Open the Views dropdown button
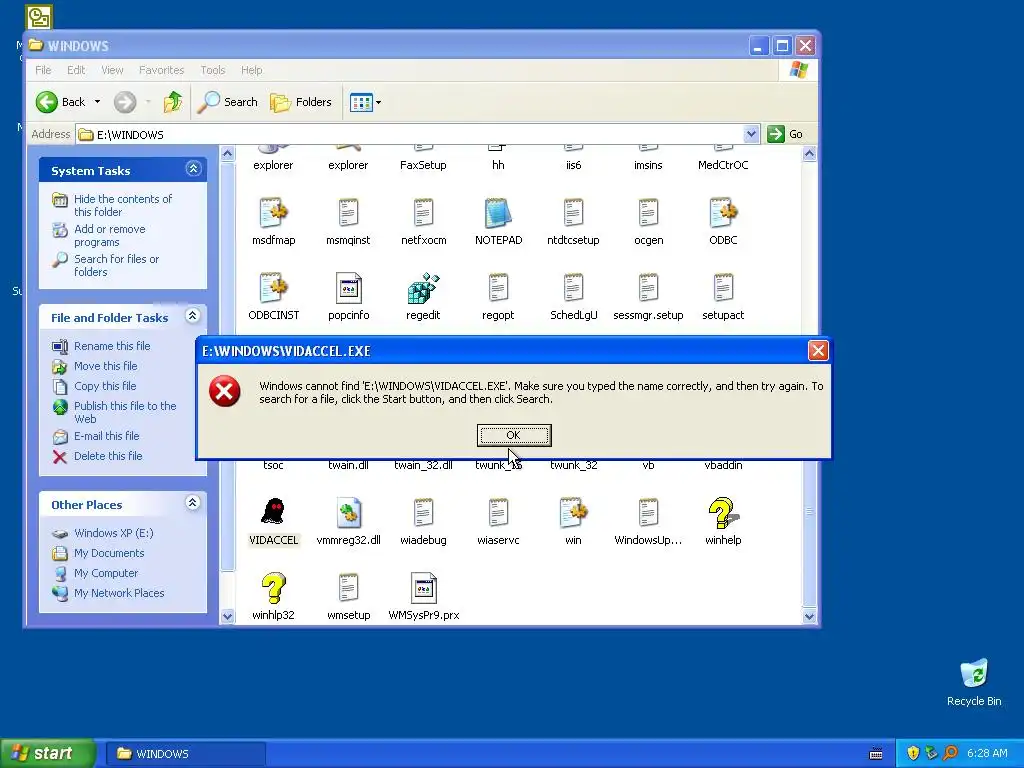 [365, 102]
